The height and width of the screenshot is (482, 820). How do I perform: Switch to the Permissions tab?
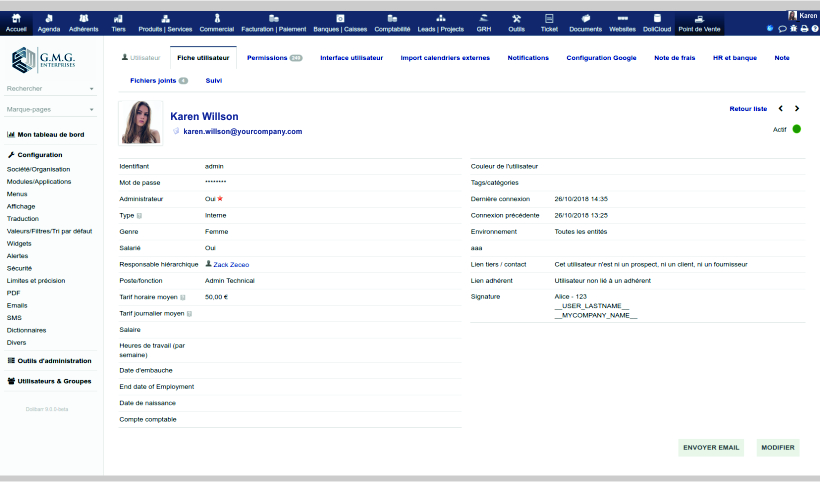[x=273, y=58]
